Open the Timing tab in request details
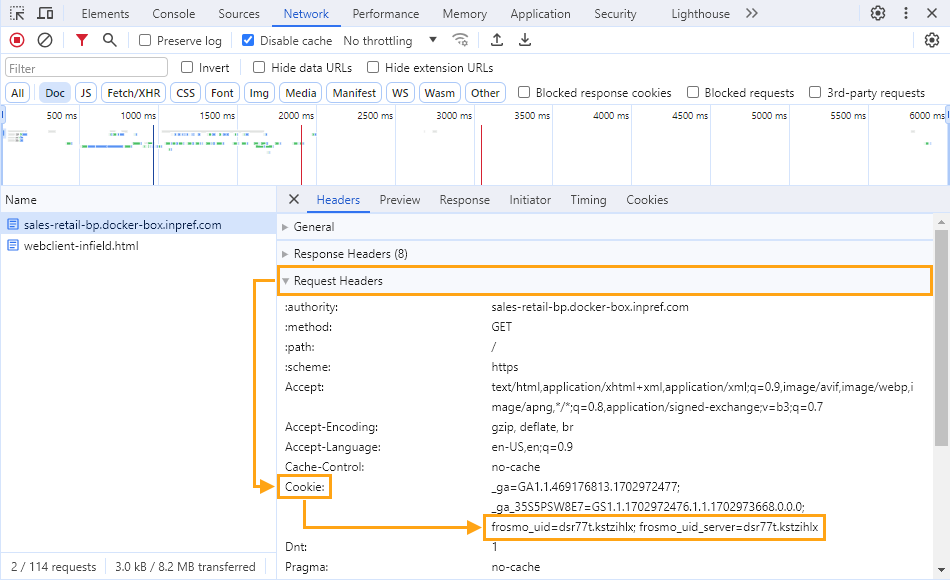 [588, 200]
